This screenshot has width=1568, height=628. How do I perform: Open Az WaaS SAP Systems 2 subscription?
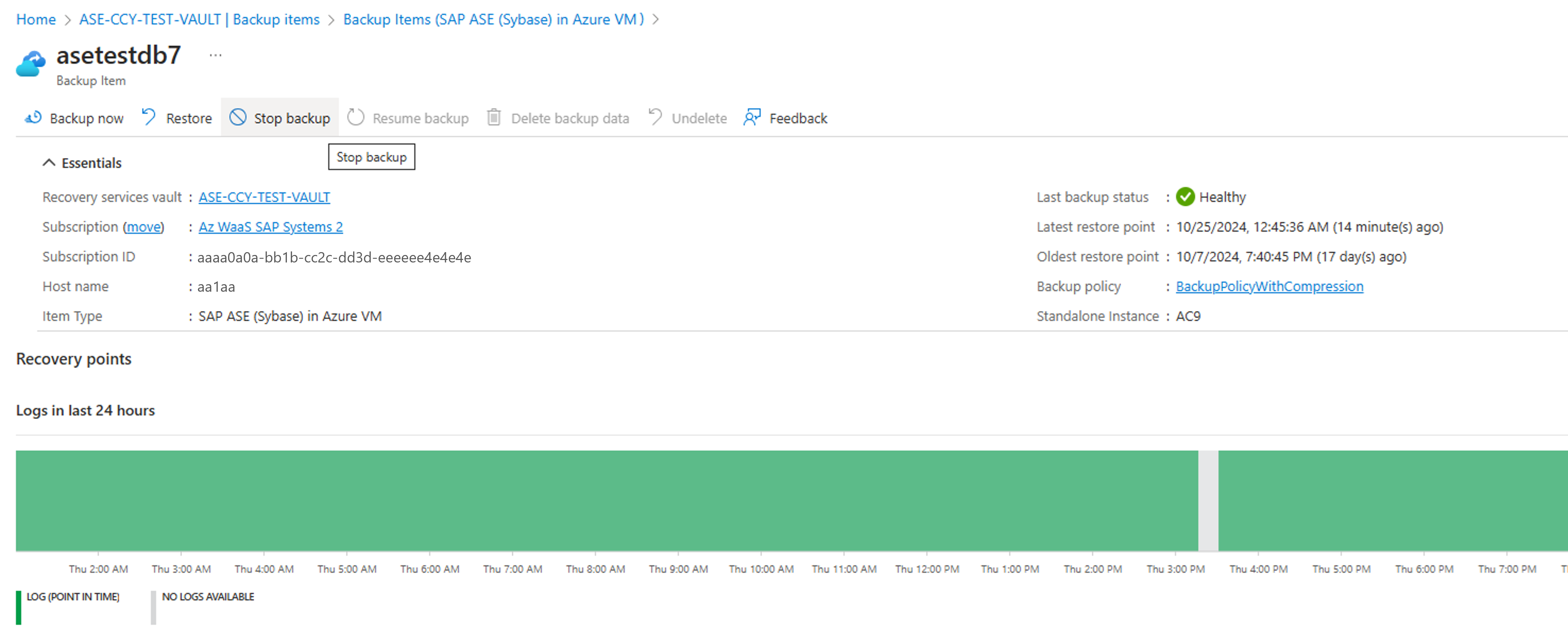[270, 227]
